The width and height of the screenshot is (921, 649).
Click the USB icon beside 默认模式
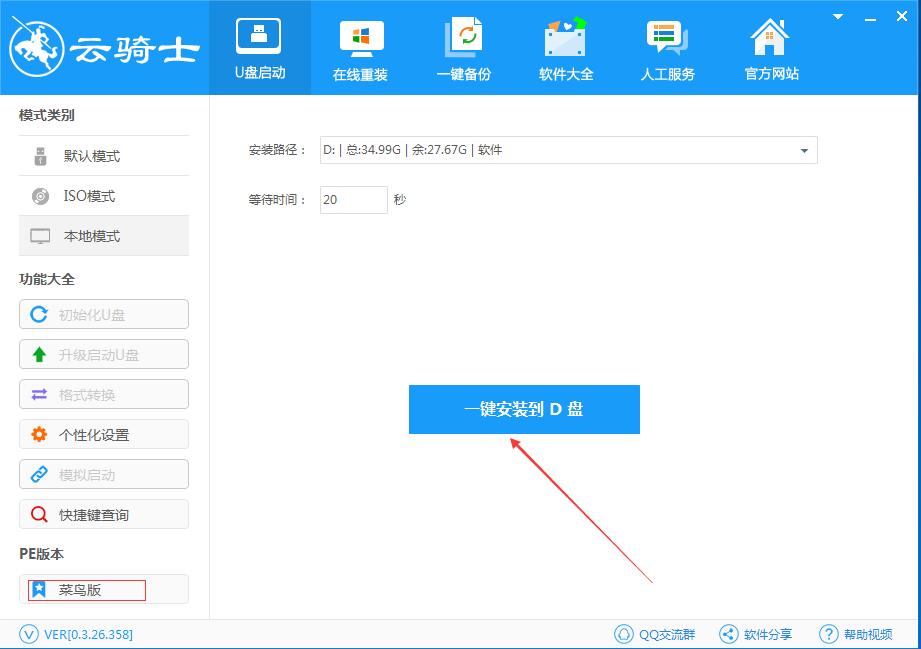click(40, 156)
